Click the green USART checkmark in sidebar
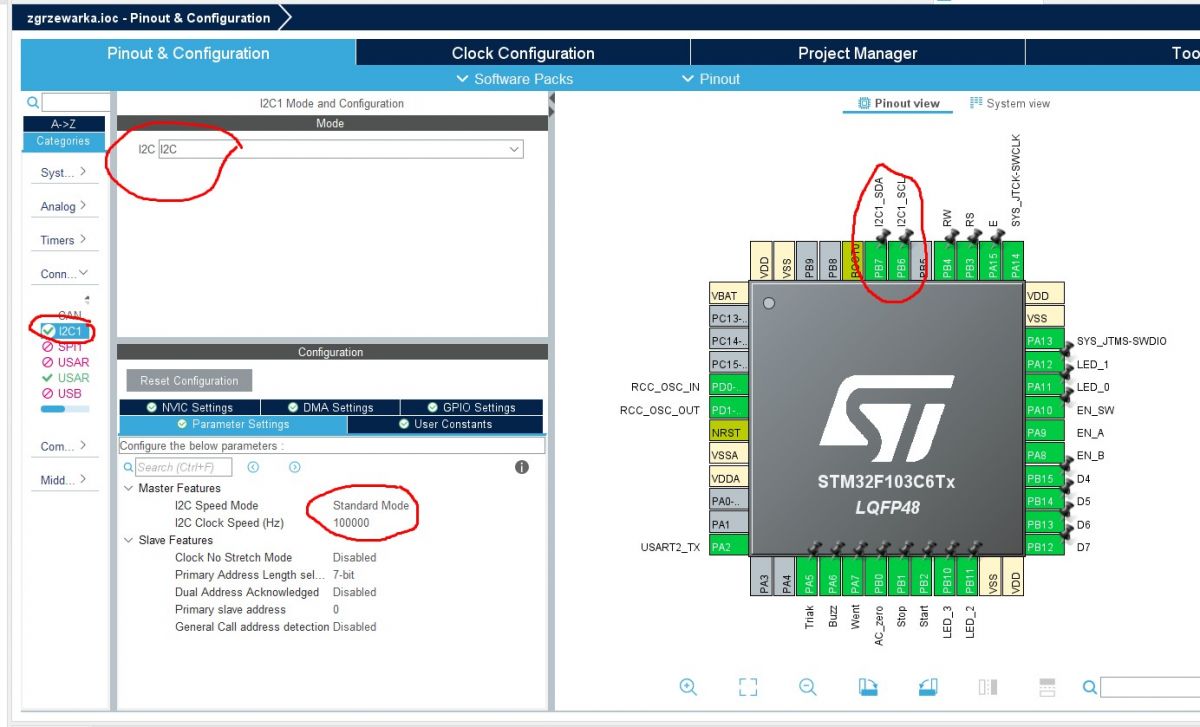The width and height of the screenshot is (1200, 727). pyautogui.click(x=47, y=377)
